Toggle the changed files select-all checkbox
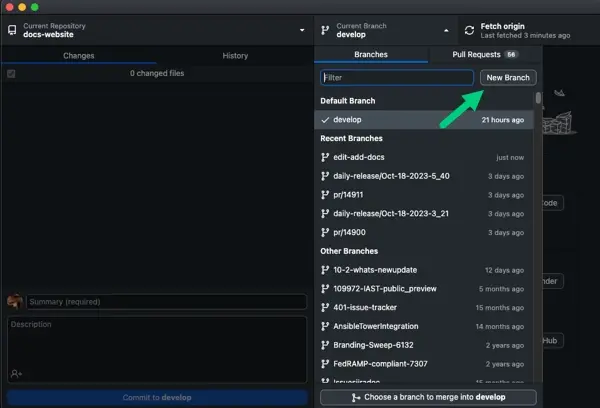 pyautogui.click(x=11, y=73)
